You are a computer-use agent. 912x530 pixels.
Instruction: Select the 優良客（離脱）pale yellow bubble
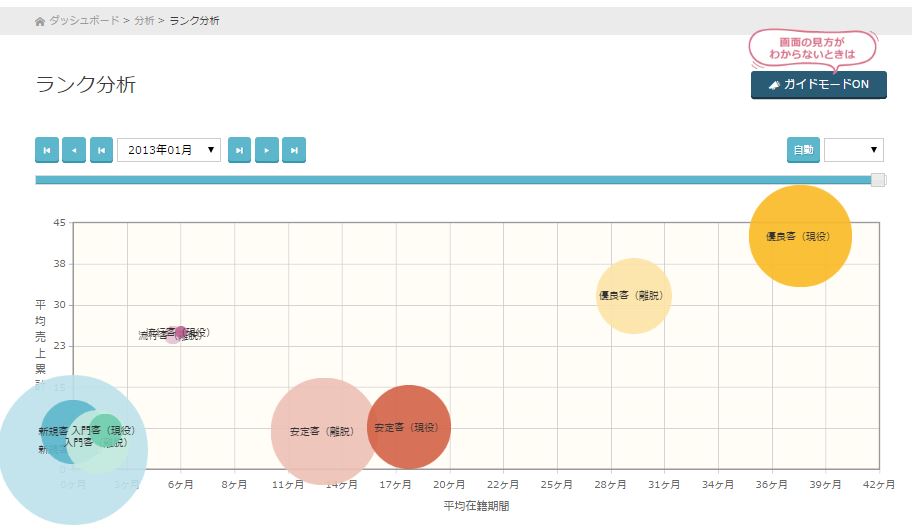coord(633,295)
